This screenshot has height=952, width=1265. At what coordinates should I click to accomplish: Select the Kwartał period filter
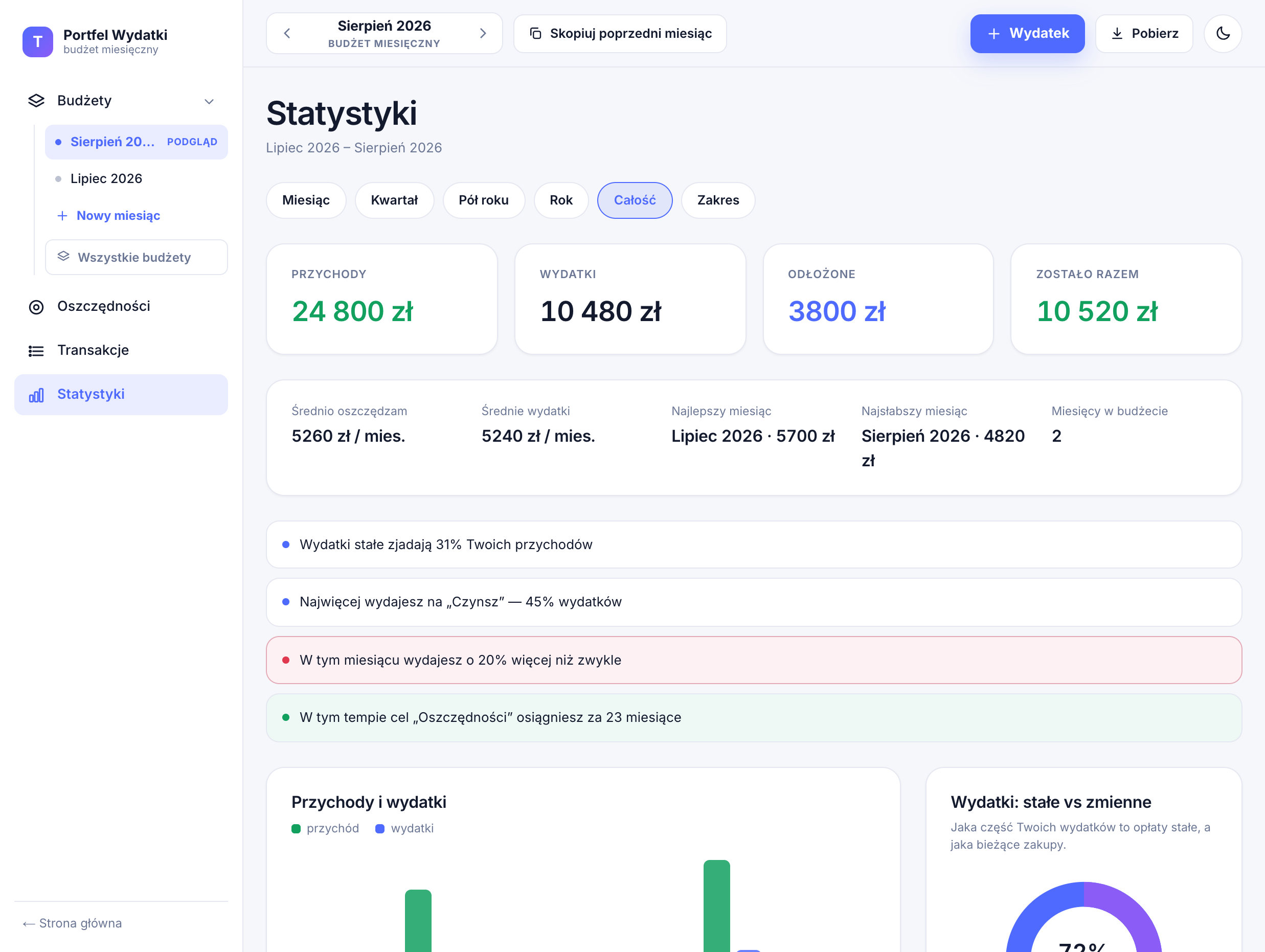pos(394,200)
